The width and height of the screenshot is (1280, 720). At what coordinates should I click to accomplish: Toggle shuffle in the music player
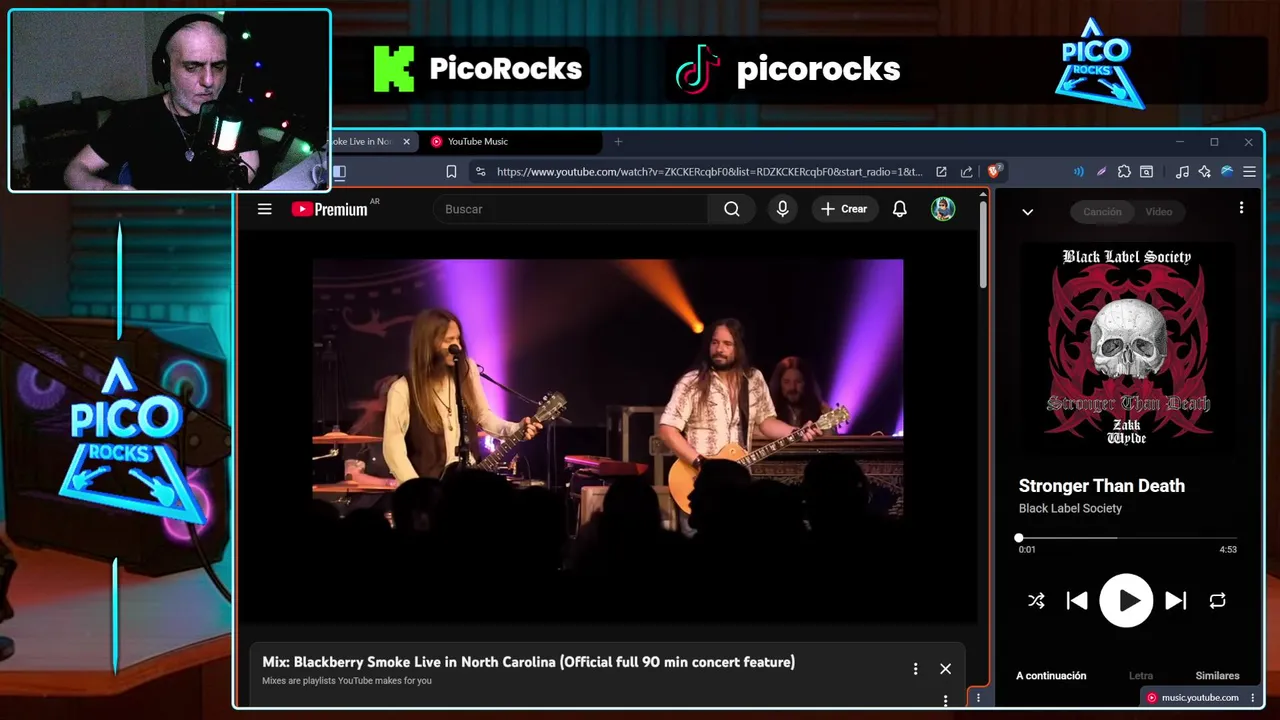click(x=1036, y=601)
